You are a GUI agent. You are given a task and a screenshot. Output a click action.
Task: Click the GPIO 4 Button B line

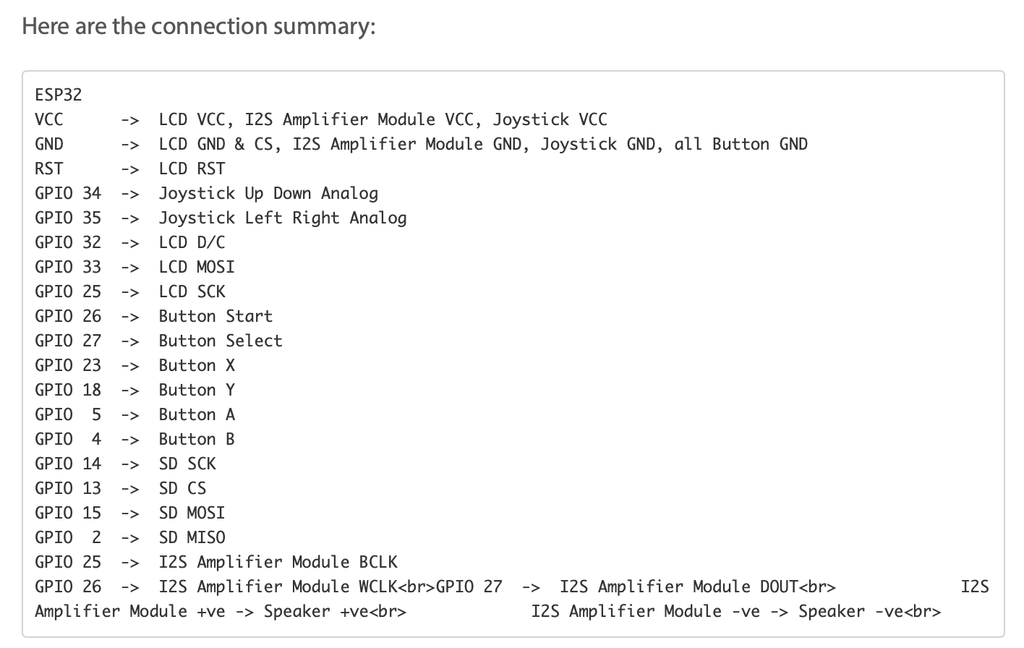135,439
